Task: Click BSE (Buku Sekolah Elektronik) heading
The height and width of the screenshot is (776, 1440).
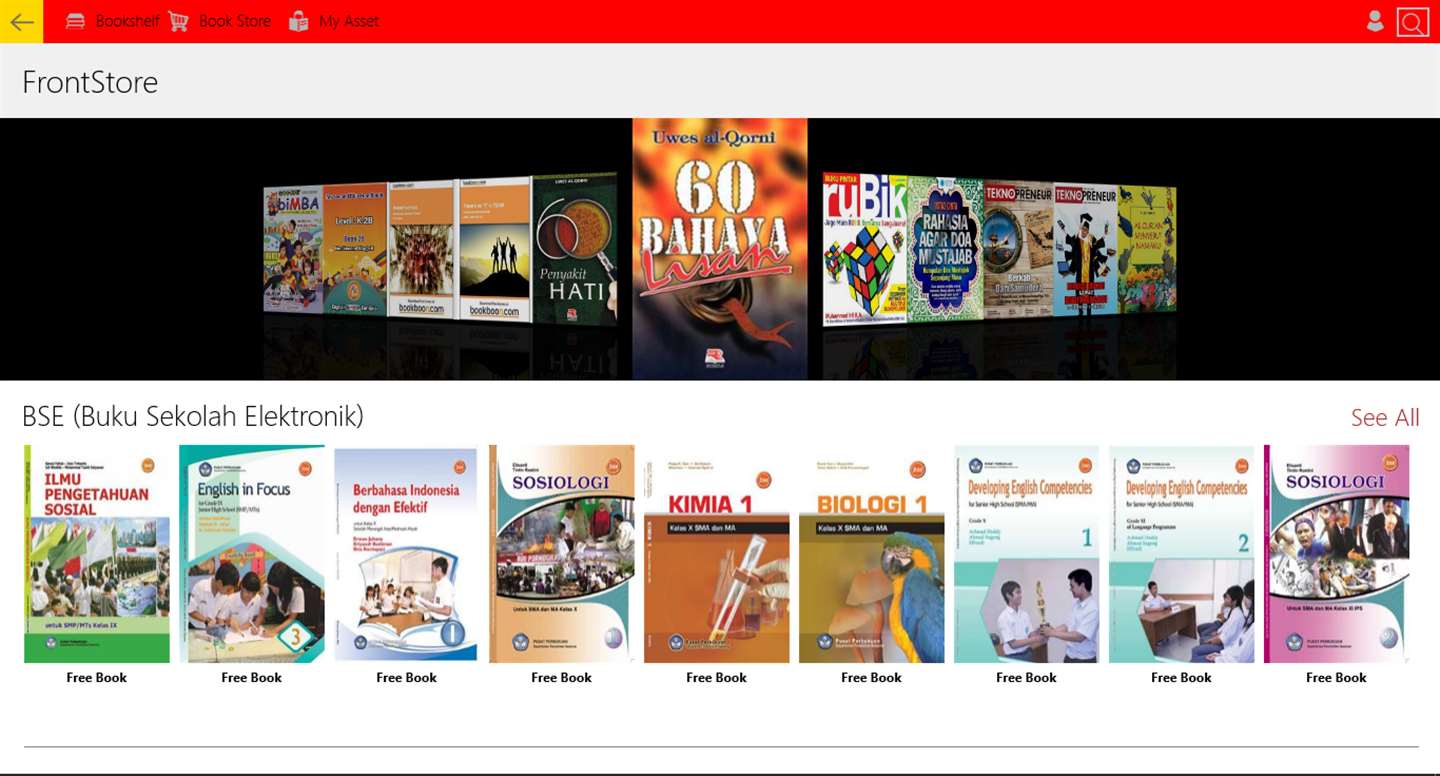Action: coord(193,416)
